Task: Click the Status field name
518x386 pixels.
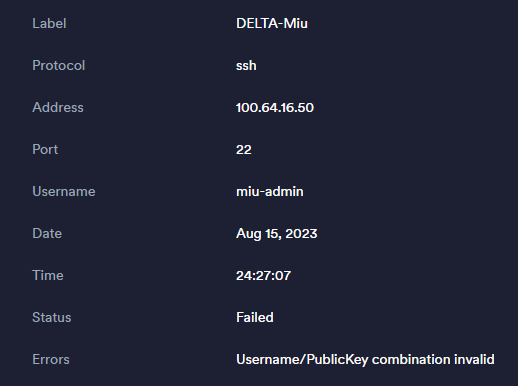Action: (x=52, y=318)
